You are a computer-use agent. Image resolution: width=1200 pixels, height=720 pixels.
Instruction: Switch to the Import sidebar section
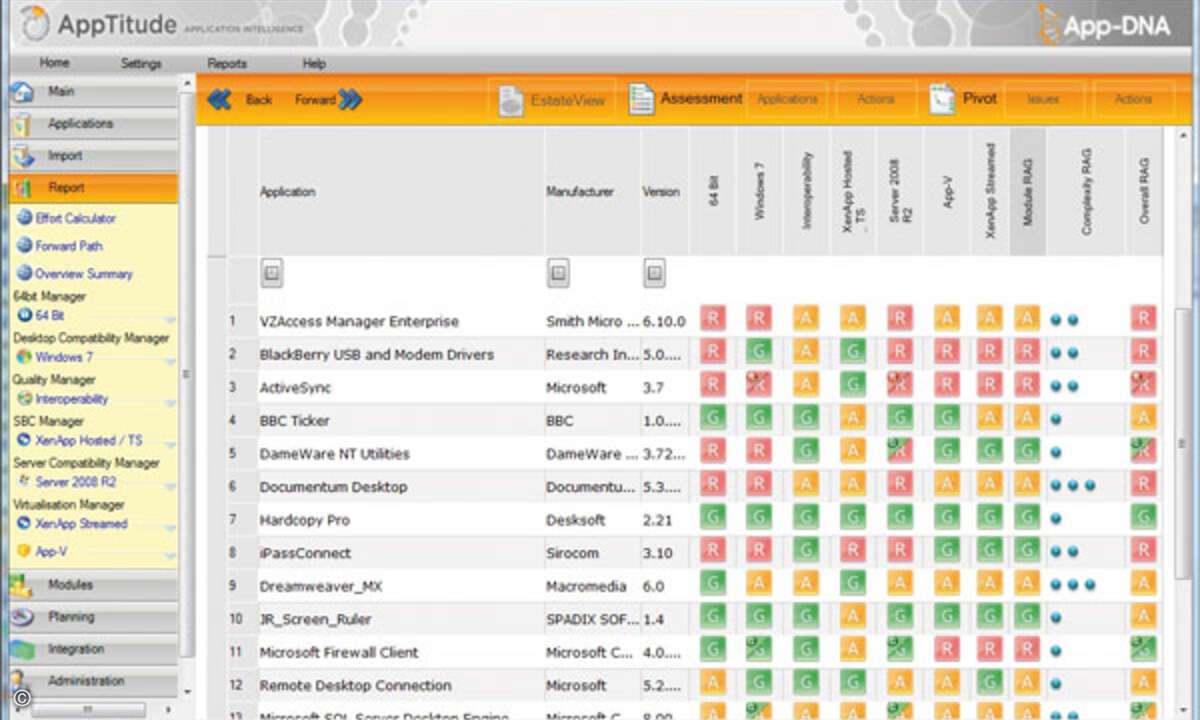94,156
